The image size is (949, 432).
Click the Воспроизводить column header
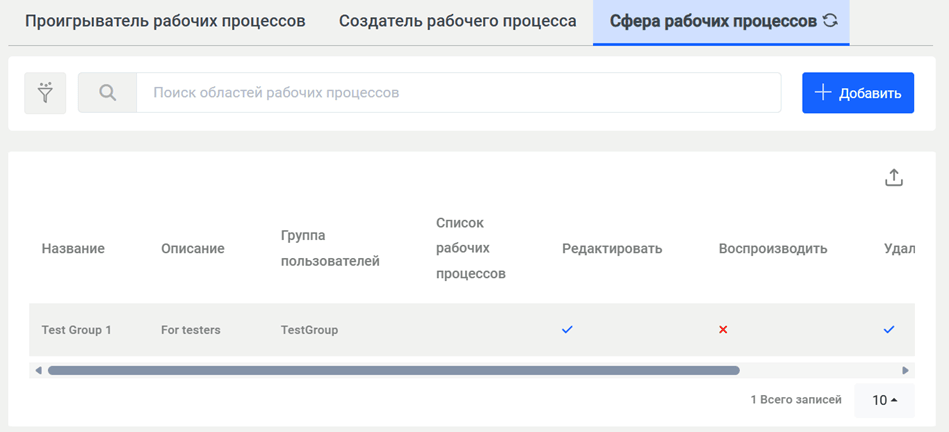coord(773,249)
